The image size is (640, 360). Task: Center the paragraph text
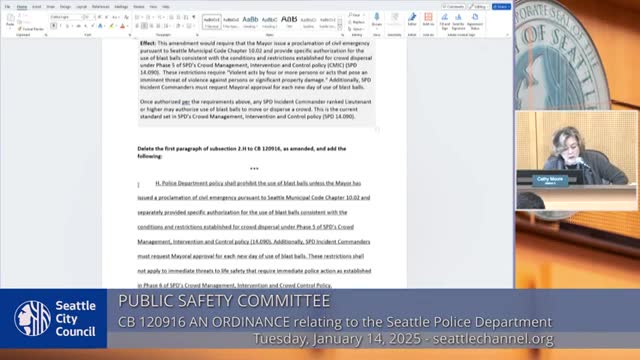[144, 26]
